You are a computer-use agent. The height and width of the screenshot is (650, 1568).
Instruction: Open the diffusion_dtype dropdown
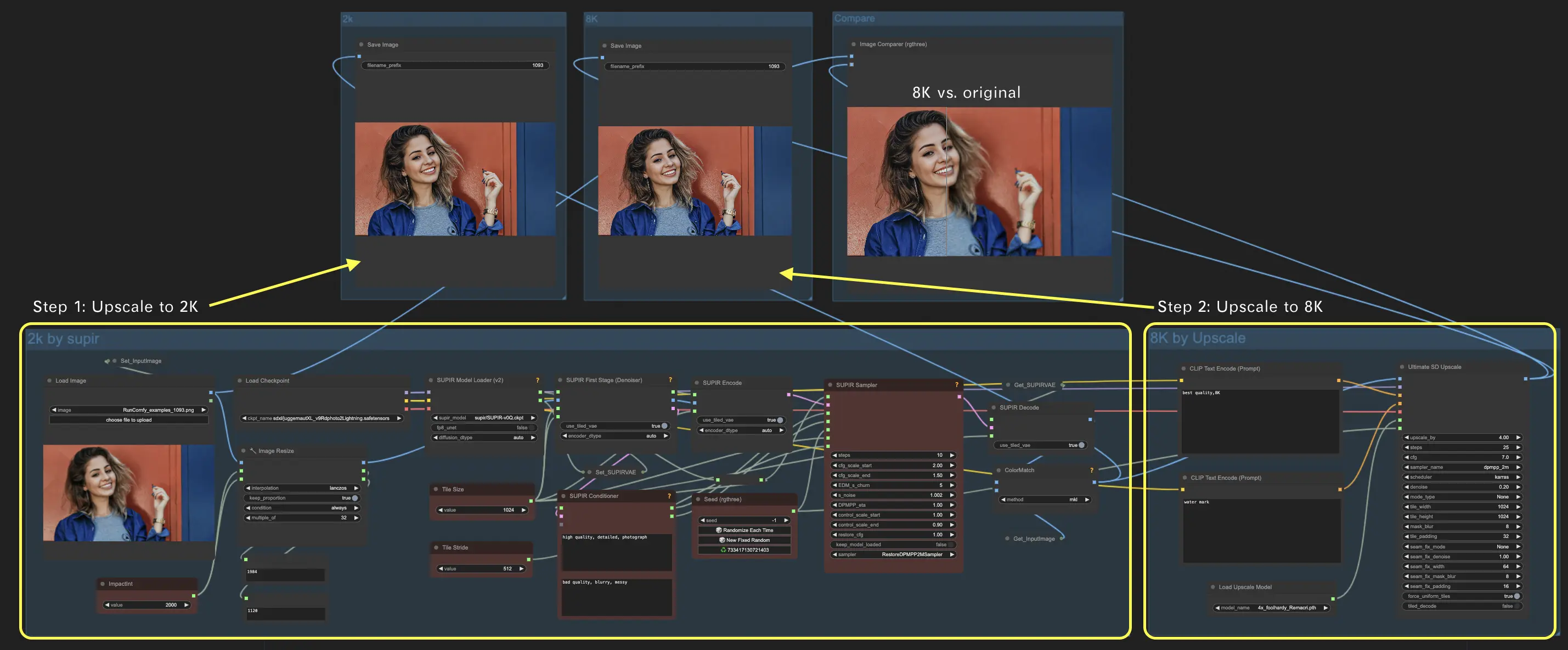(x=484, y=438)
